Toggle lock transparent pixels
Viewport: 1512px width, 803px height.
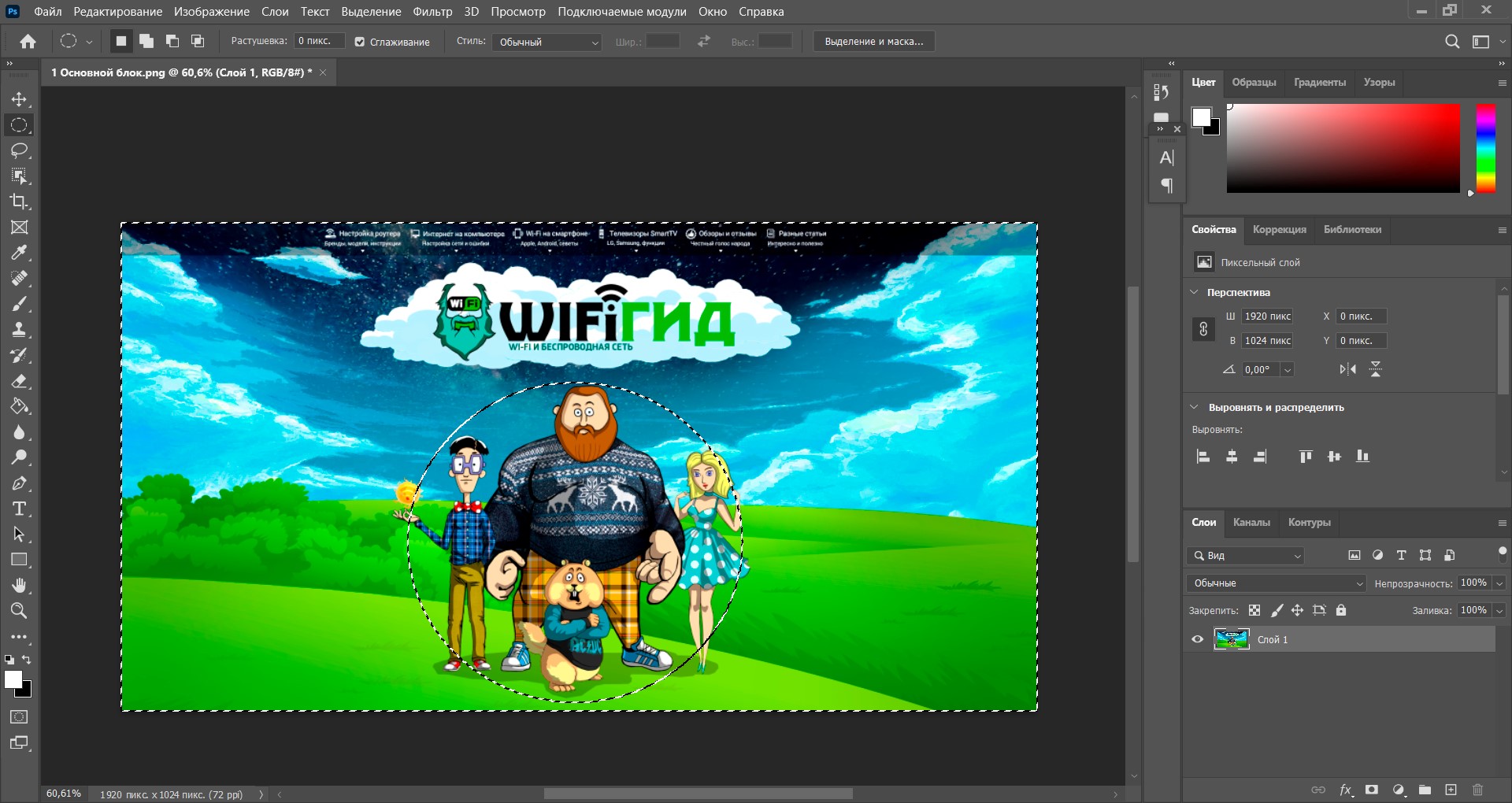tap(1254, 610)
